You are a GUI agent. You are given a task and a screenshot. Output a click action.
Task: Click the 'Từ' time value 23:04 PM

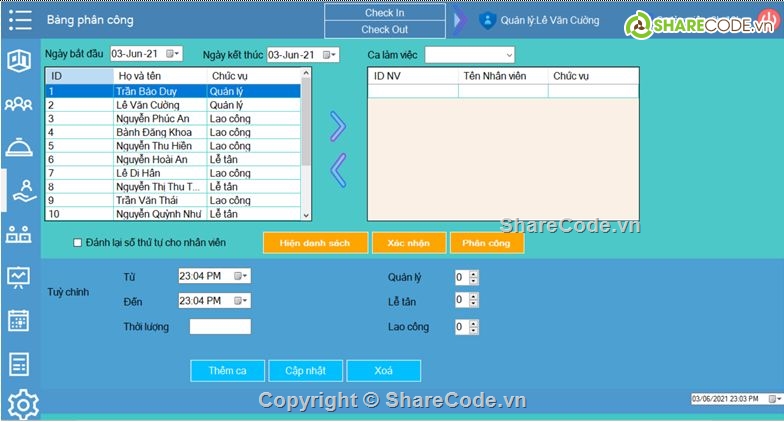(x=200, y=276)
